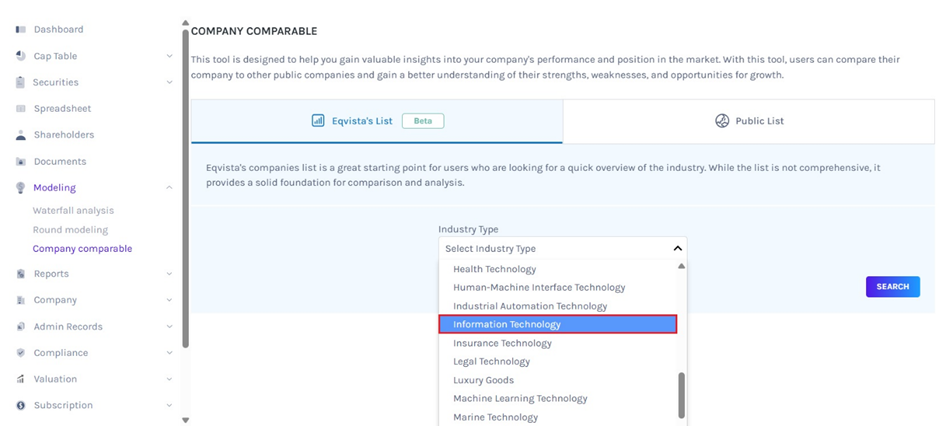Expand the Valuation chevron

tap(169, 379)
